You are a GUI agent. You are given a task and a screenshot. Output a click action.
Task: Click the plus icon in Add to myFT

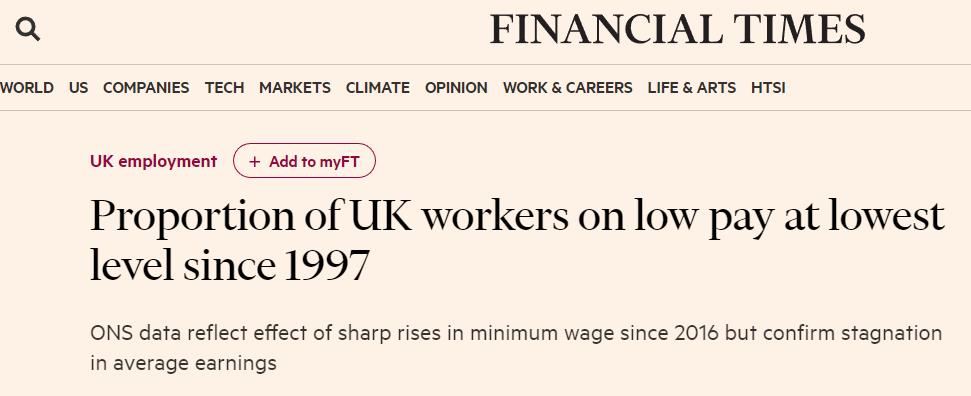point(255,162)
